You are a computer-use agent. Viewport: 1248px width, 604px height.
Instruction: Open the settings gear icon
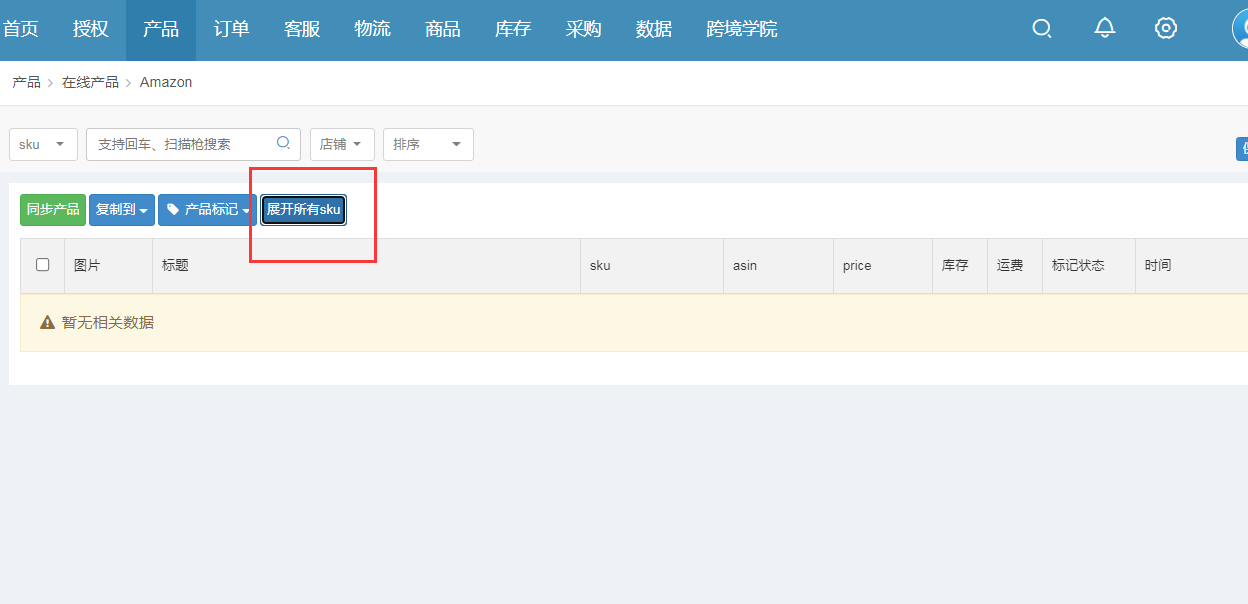pyautogui.click(x=1165, y=28)
